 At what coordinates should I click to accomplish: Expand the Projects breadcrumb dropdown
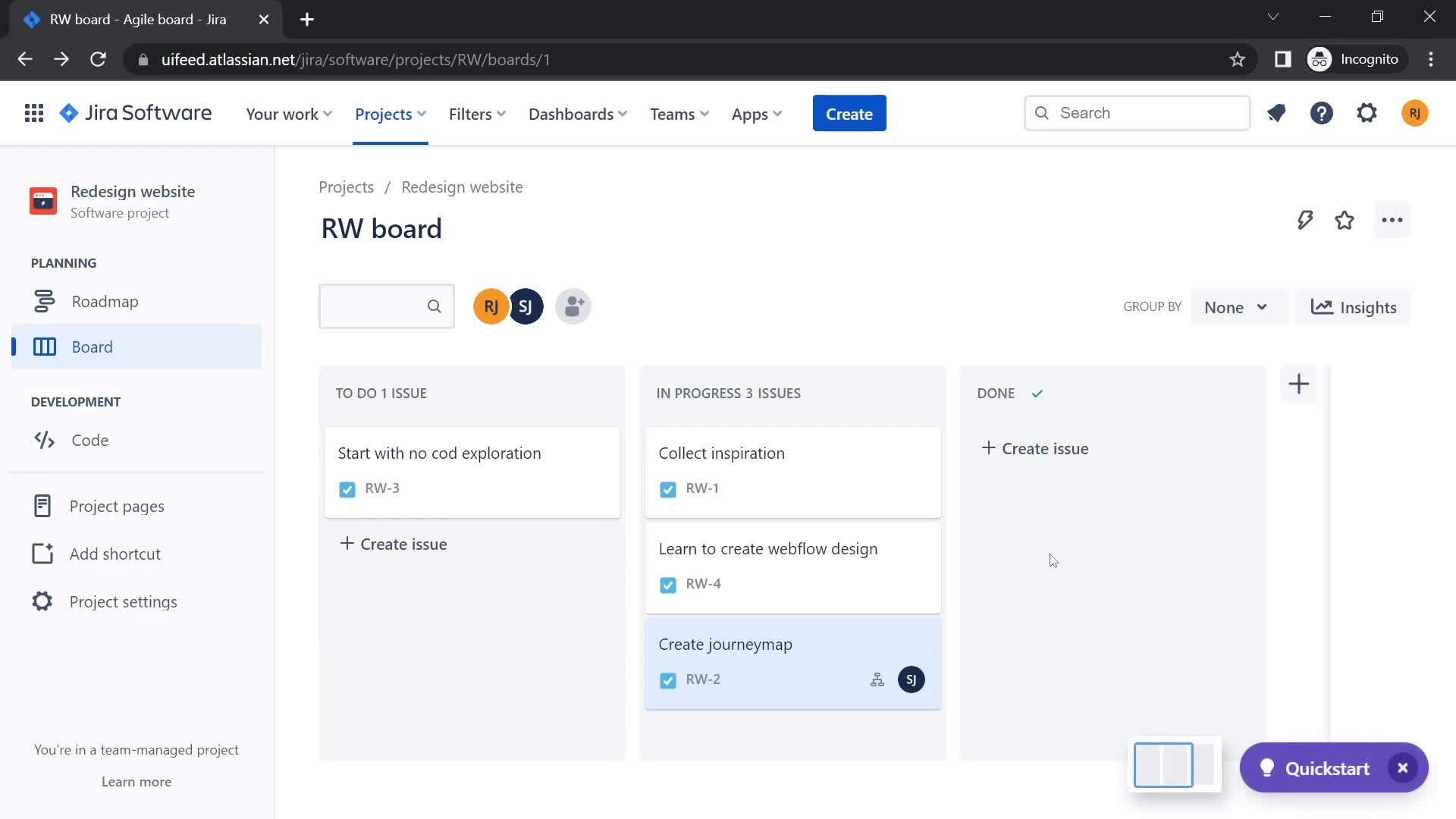point(347,187)
